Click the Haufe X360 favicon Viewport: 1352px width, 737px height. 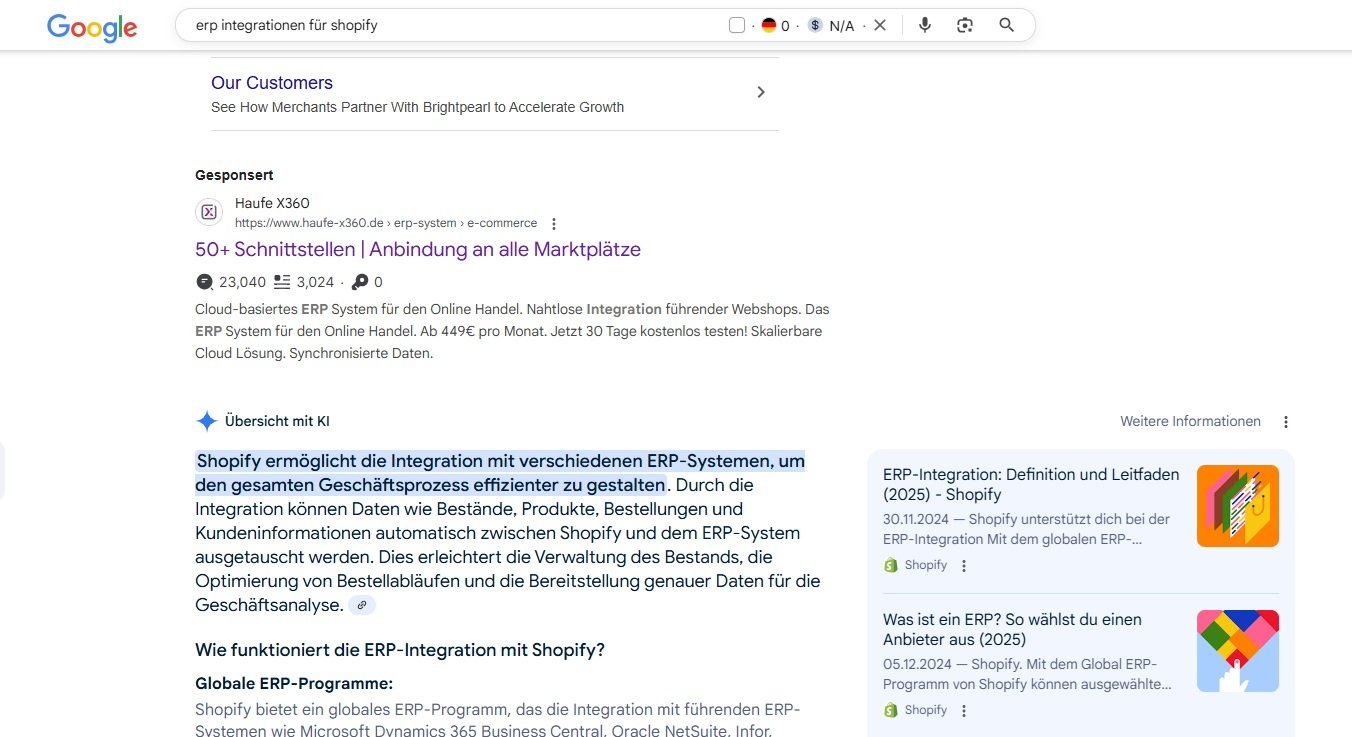tap(209, 212)
